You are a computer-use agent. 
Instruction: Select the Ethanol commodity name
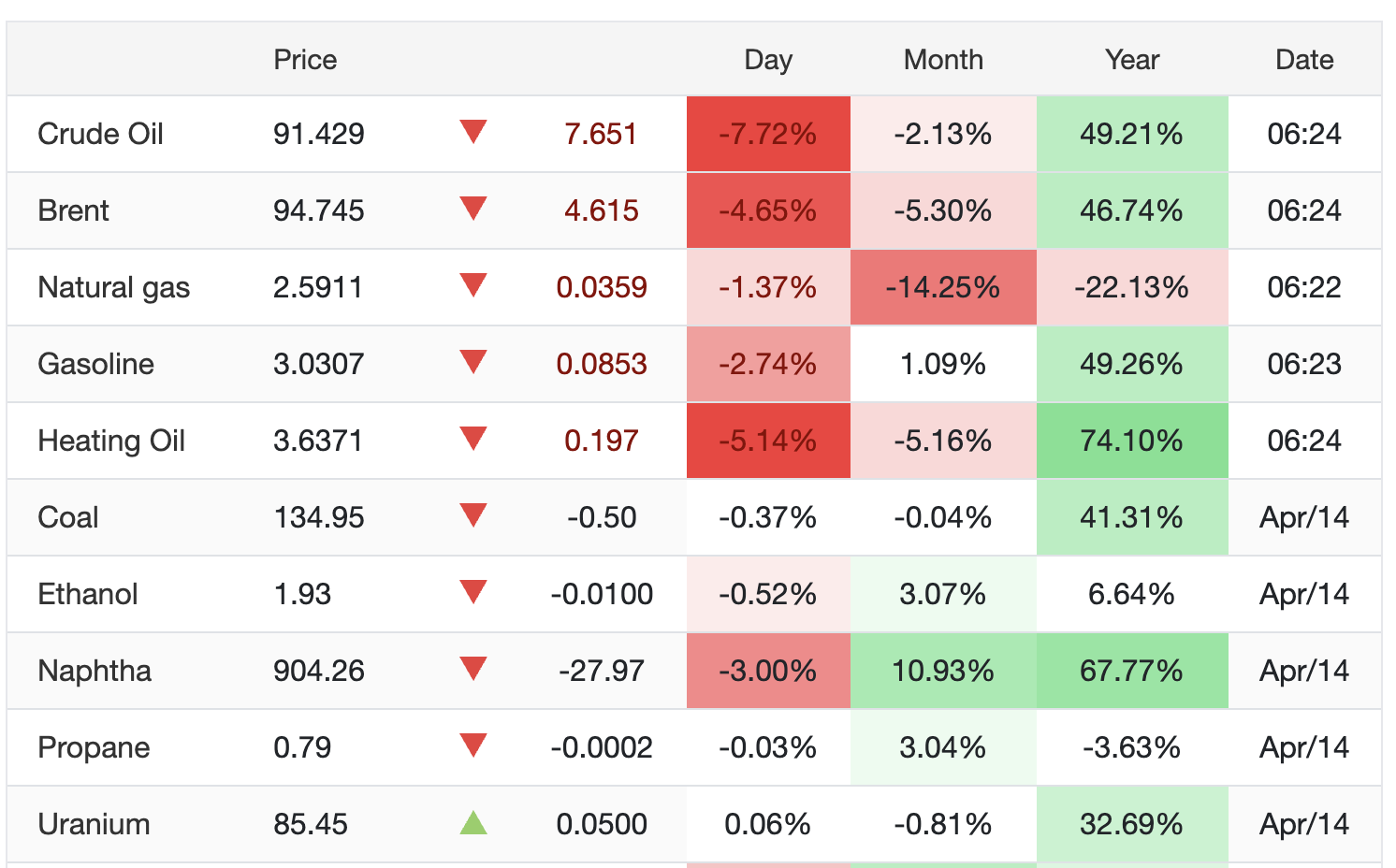point(87,594)
